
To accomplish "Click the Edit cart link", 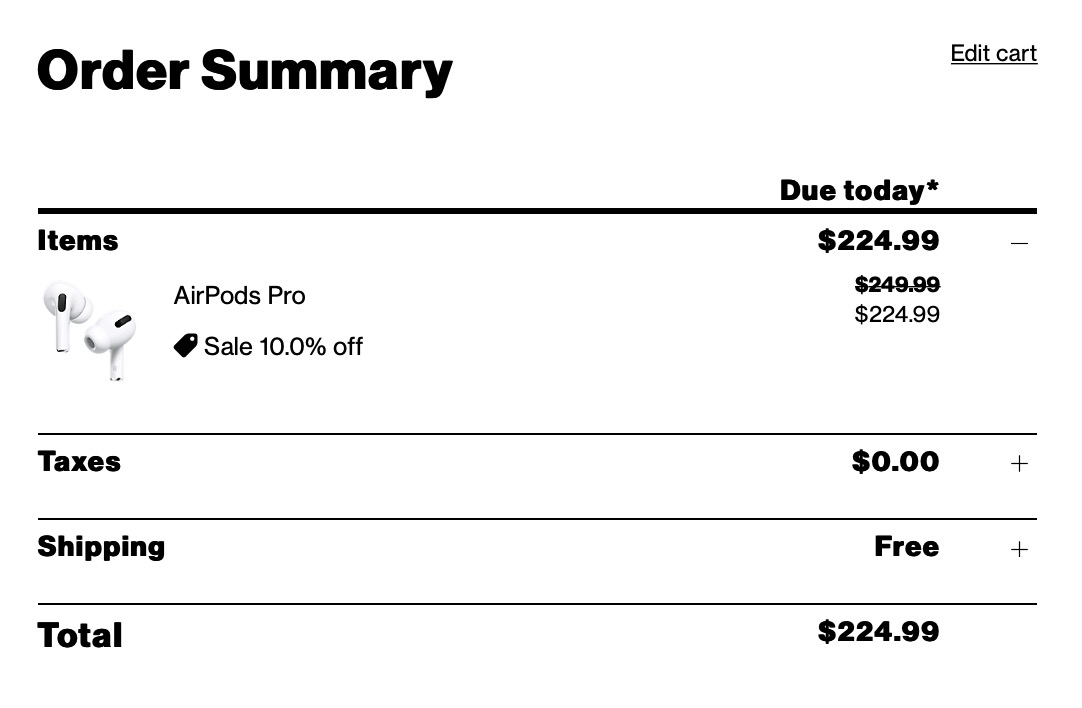I will (993, 54).
